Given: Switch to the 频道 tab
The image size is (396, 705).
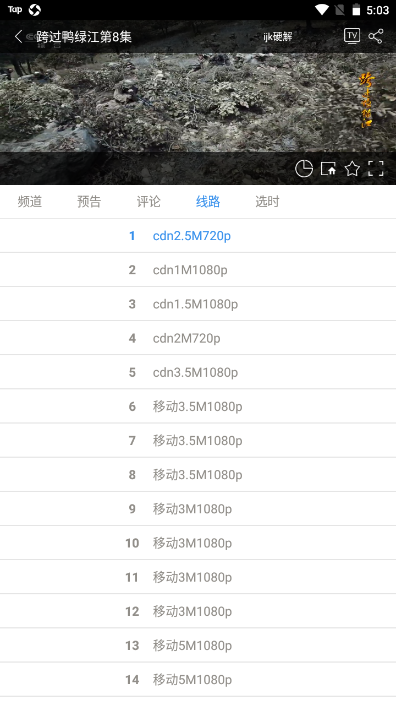Looking at the screenshot, I should pyautogui.click(x=30, y=201).
